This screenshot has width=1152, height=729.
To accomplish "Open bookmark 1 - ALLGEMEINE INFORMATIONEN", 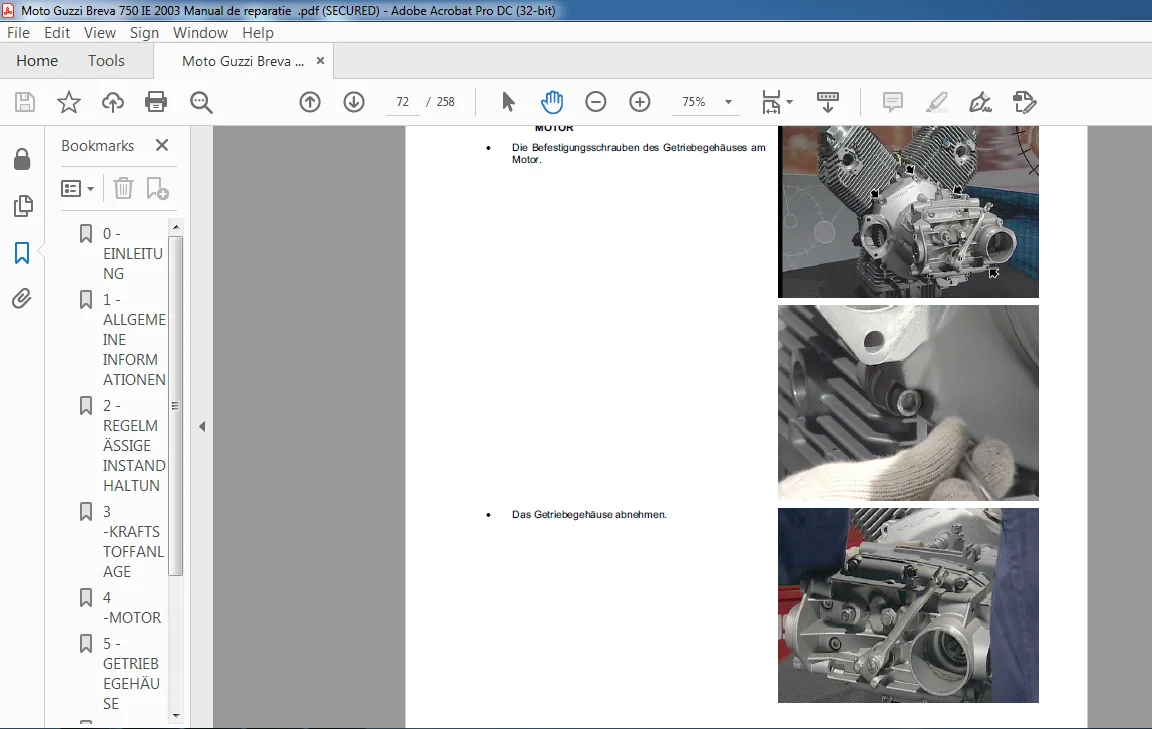I will 134,340.
